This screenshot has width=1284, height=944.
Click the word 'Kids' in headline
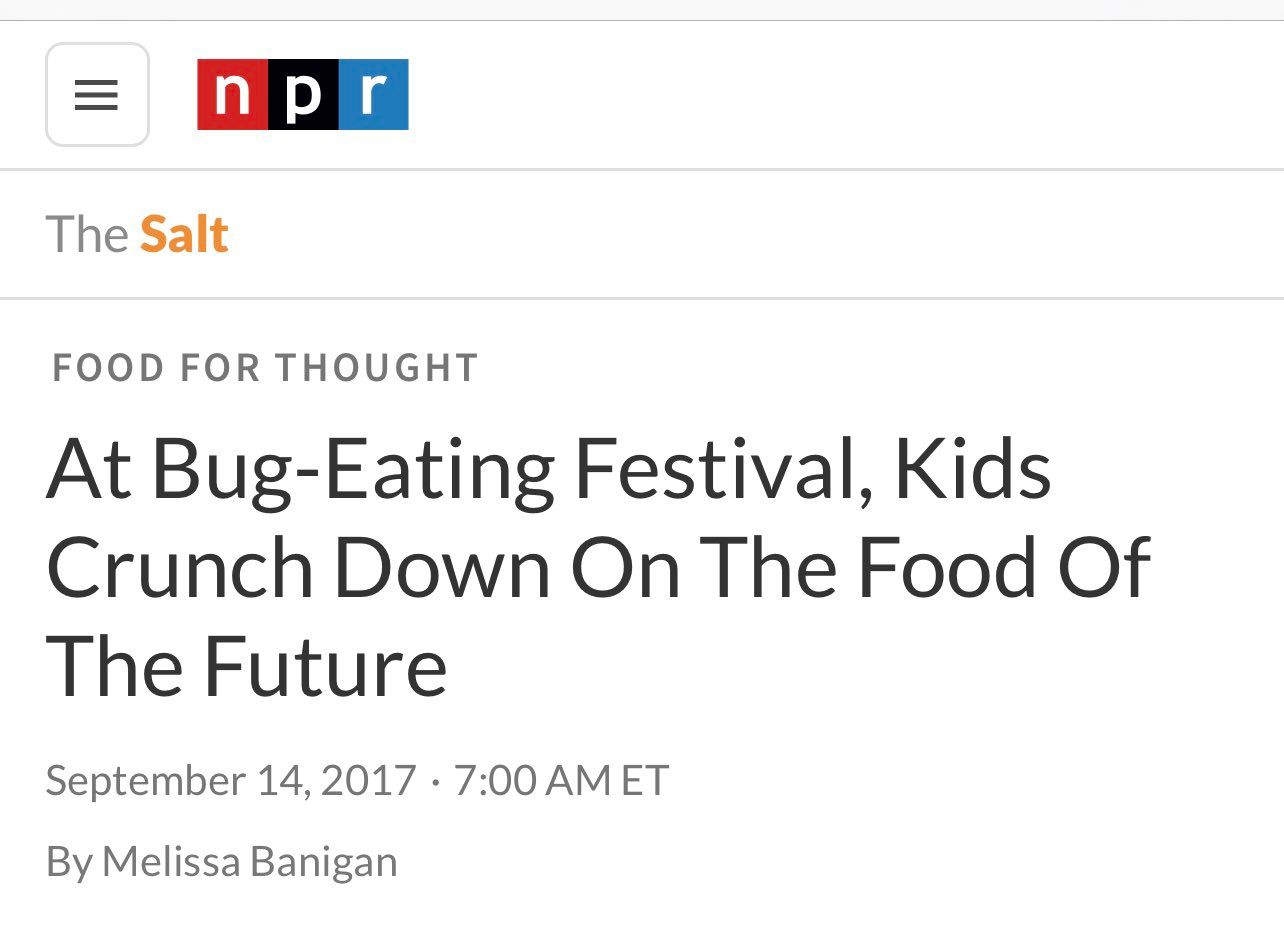tap(972, 469)
